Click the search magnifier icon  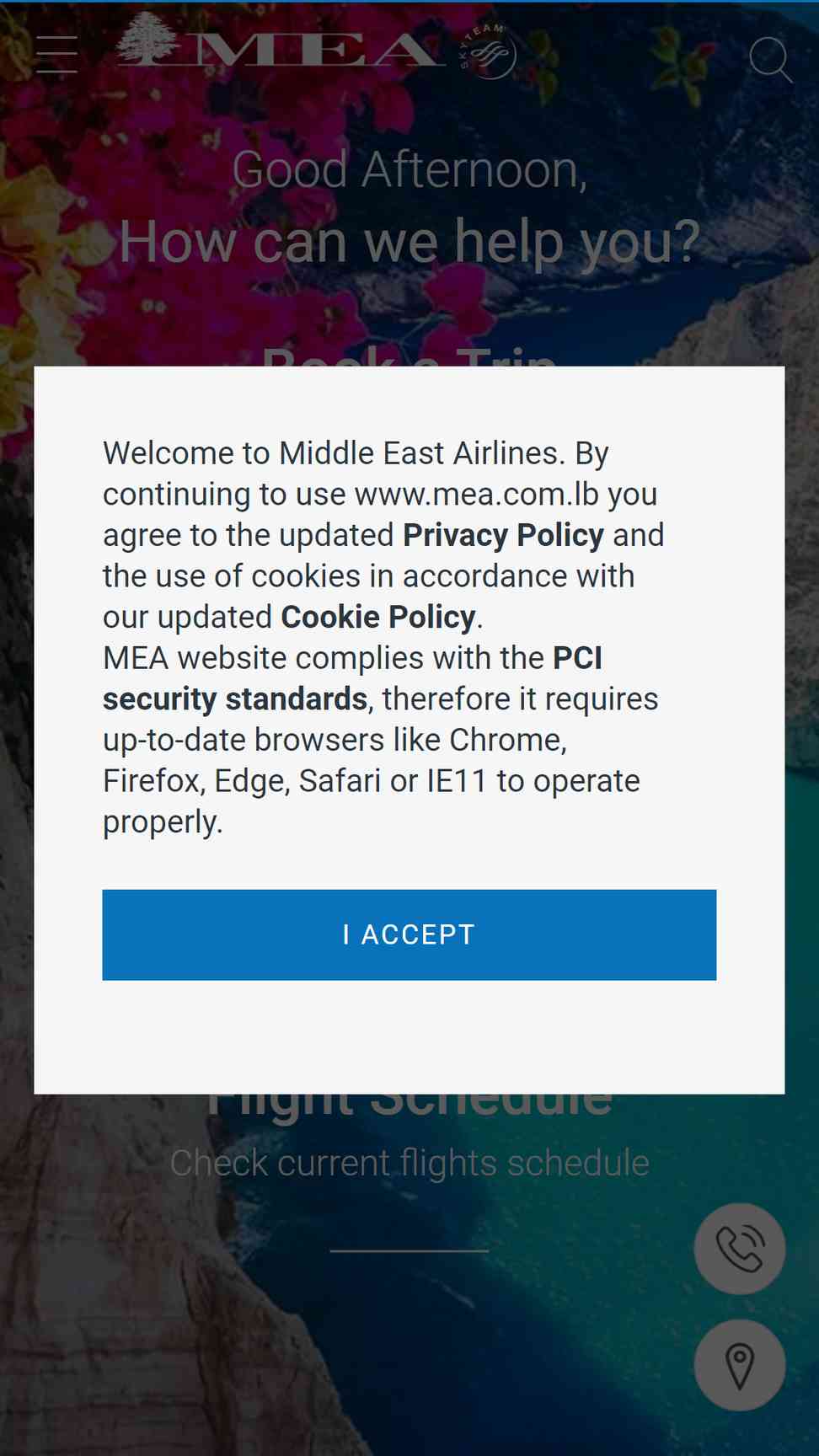click(x=771, y=60)
